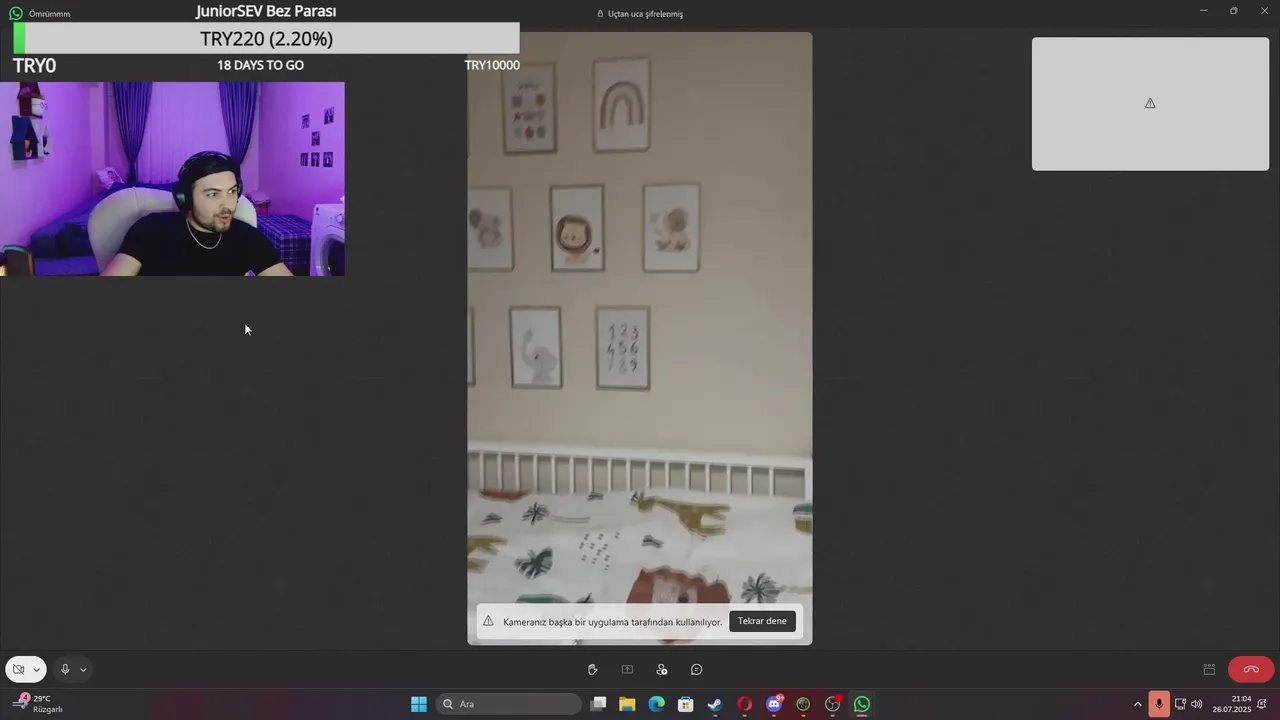Click '18 DAYS TO GO' text

tap(260, 65)
